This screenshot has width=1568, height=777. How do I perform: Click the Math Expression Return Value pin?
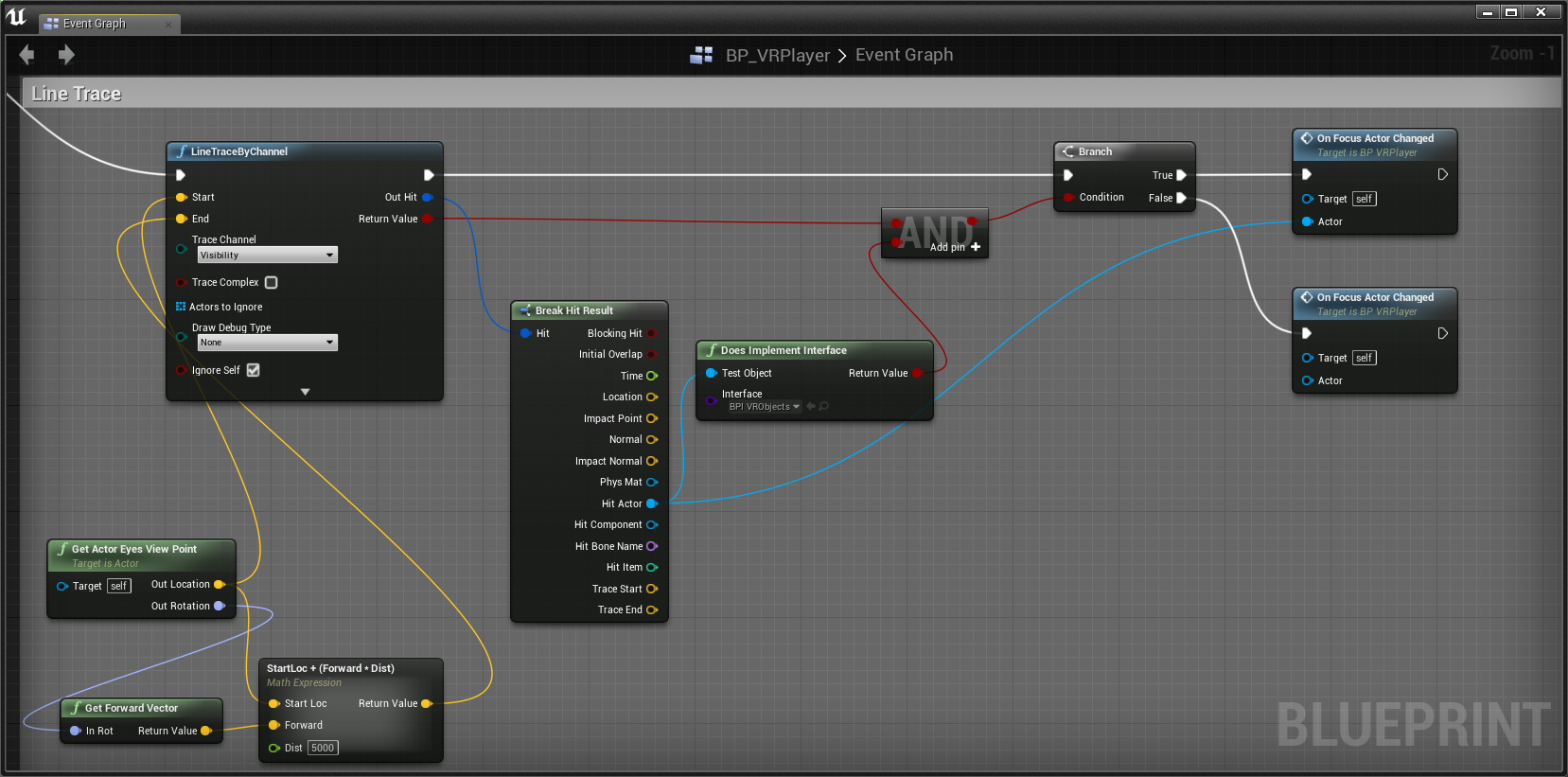[x=427, y=703]
